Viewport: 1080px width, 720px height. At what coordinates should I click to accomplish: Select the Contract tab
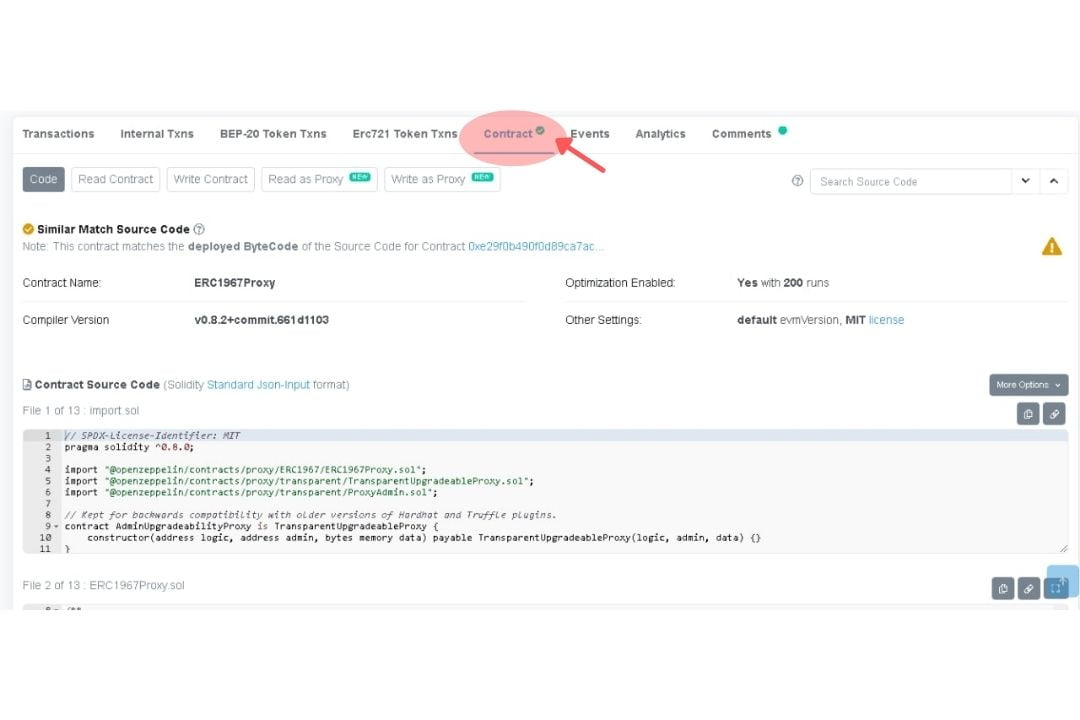[x=508, y=134]
